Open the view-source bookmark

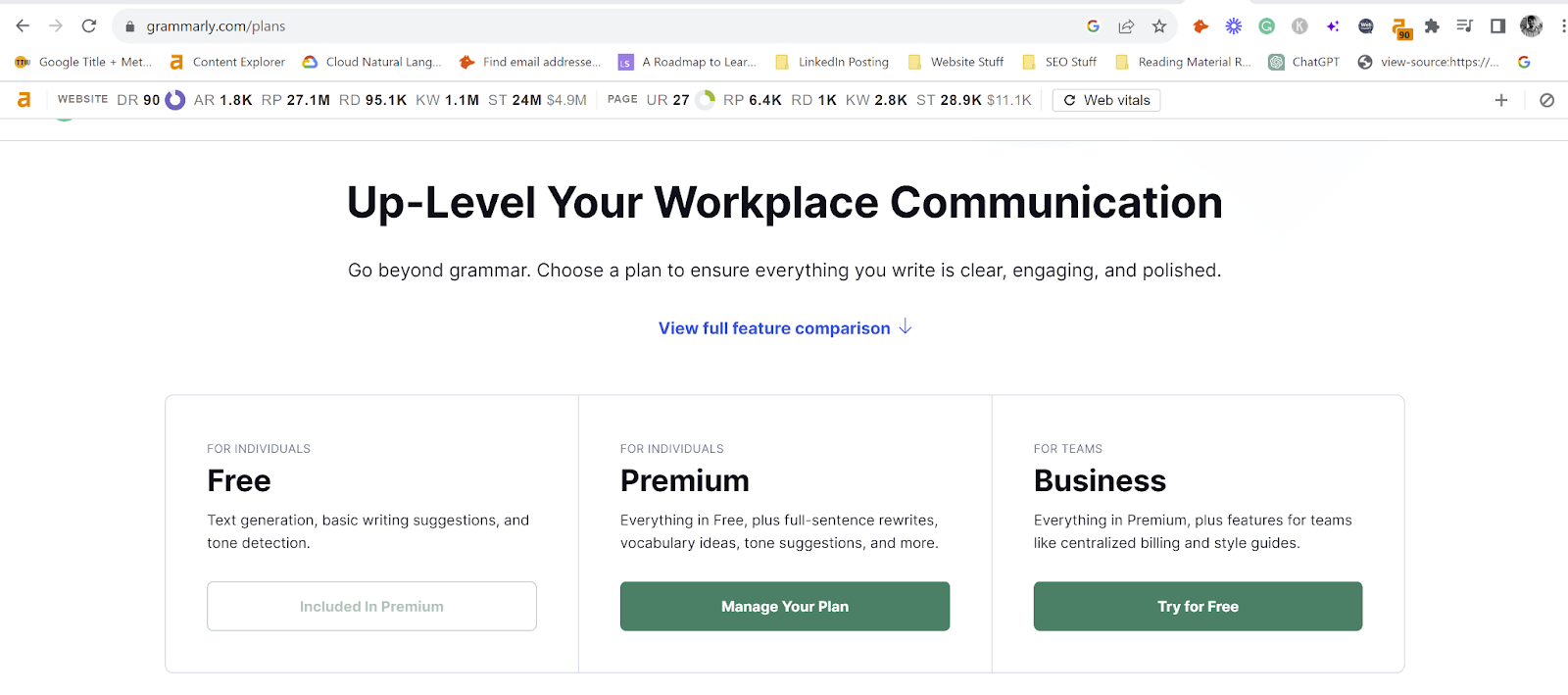pos(1428,62)
